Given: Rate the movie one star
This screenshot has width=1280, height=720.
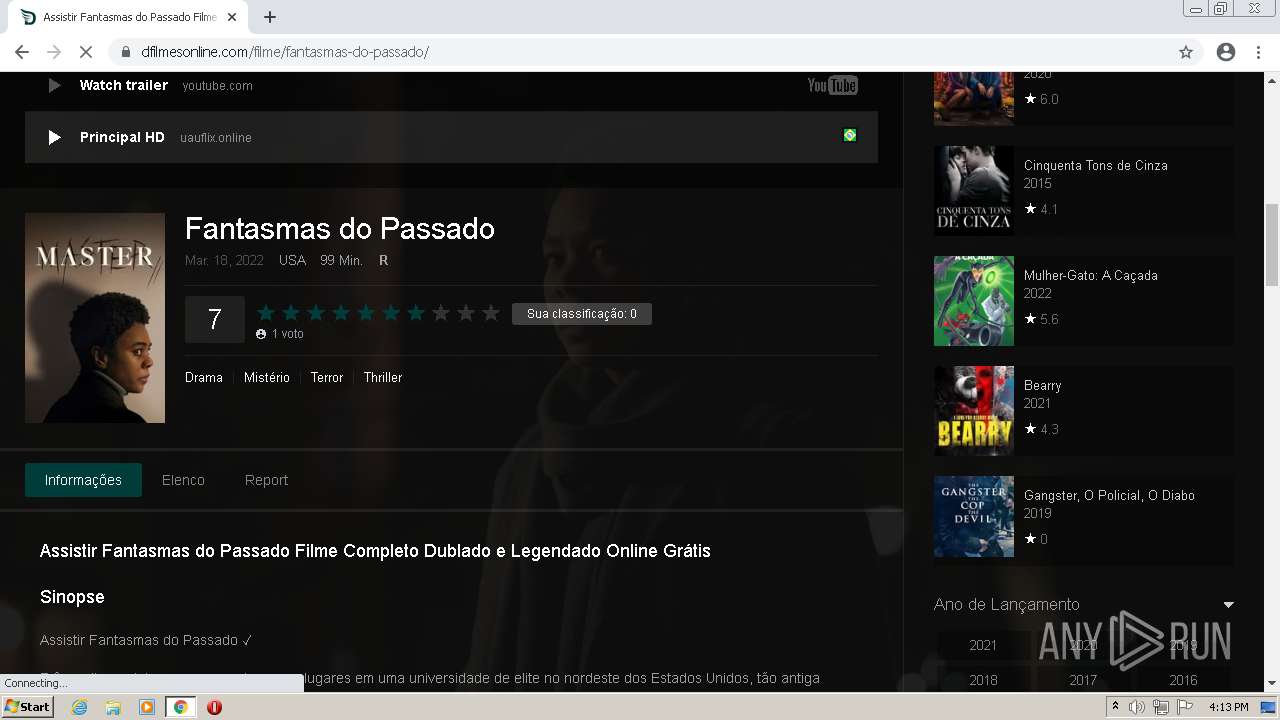Looking at the screenshot, I should 266,313.
